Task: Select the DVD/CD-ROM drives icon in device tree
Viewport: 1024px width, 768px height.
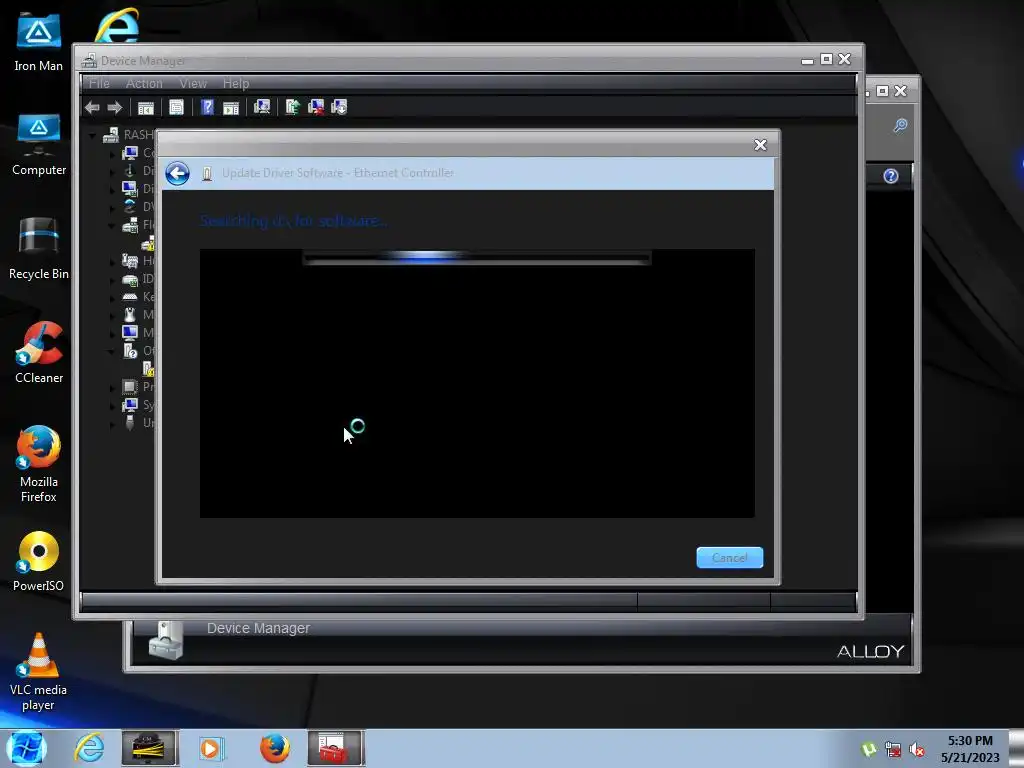Action: (x=130, y=206)
